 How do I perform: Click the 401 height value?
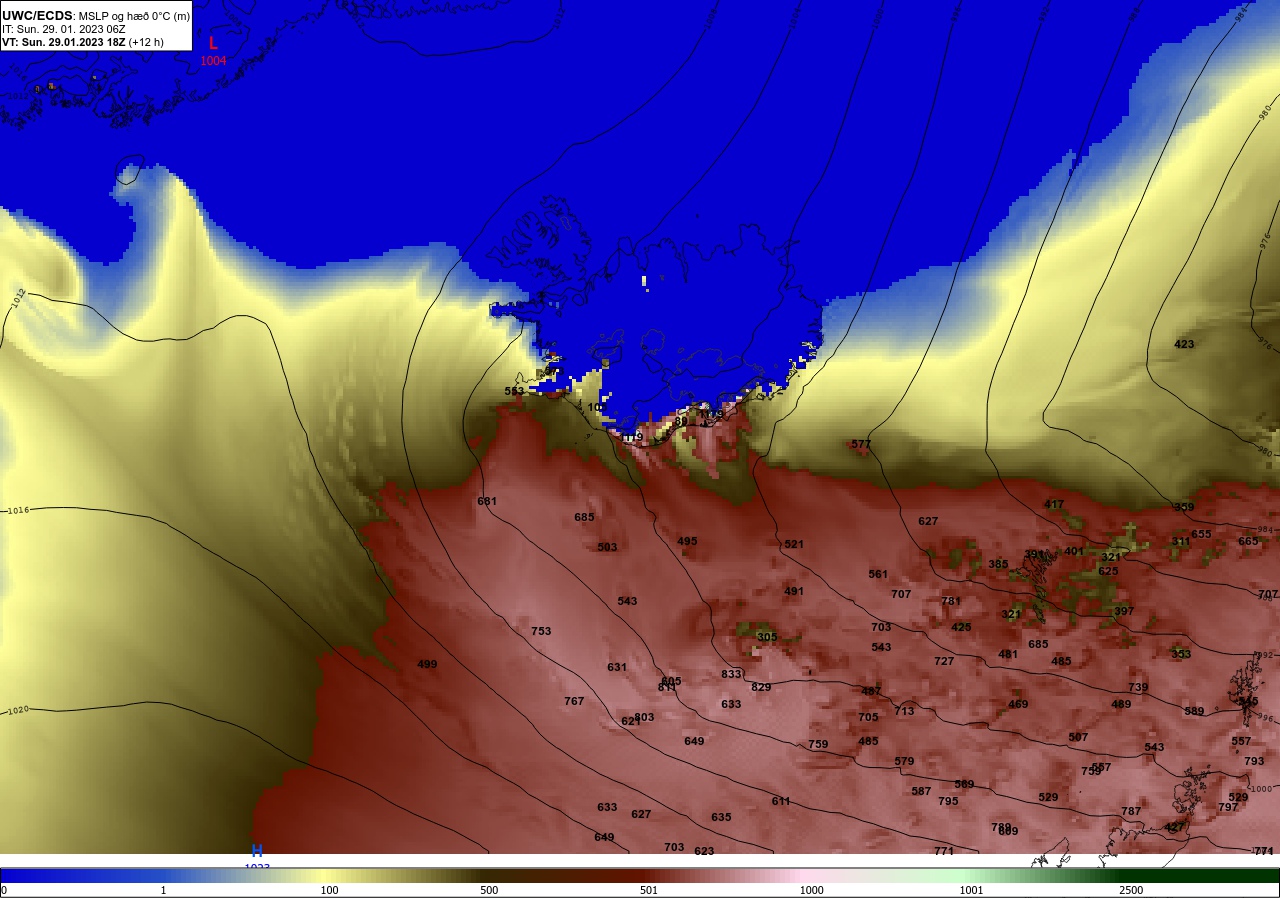tap(1074, 551)
